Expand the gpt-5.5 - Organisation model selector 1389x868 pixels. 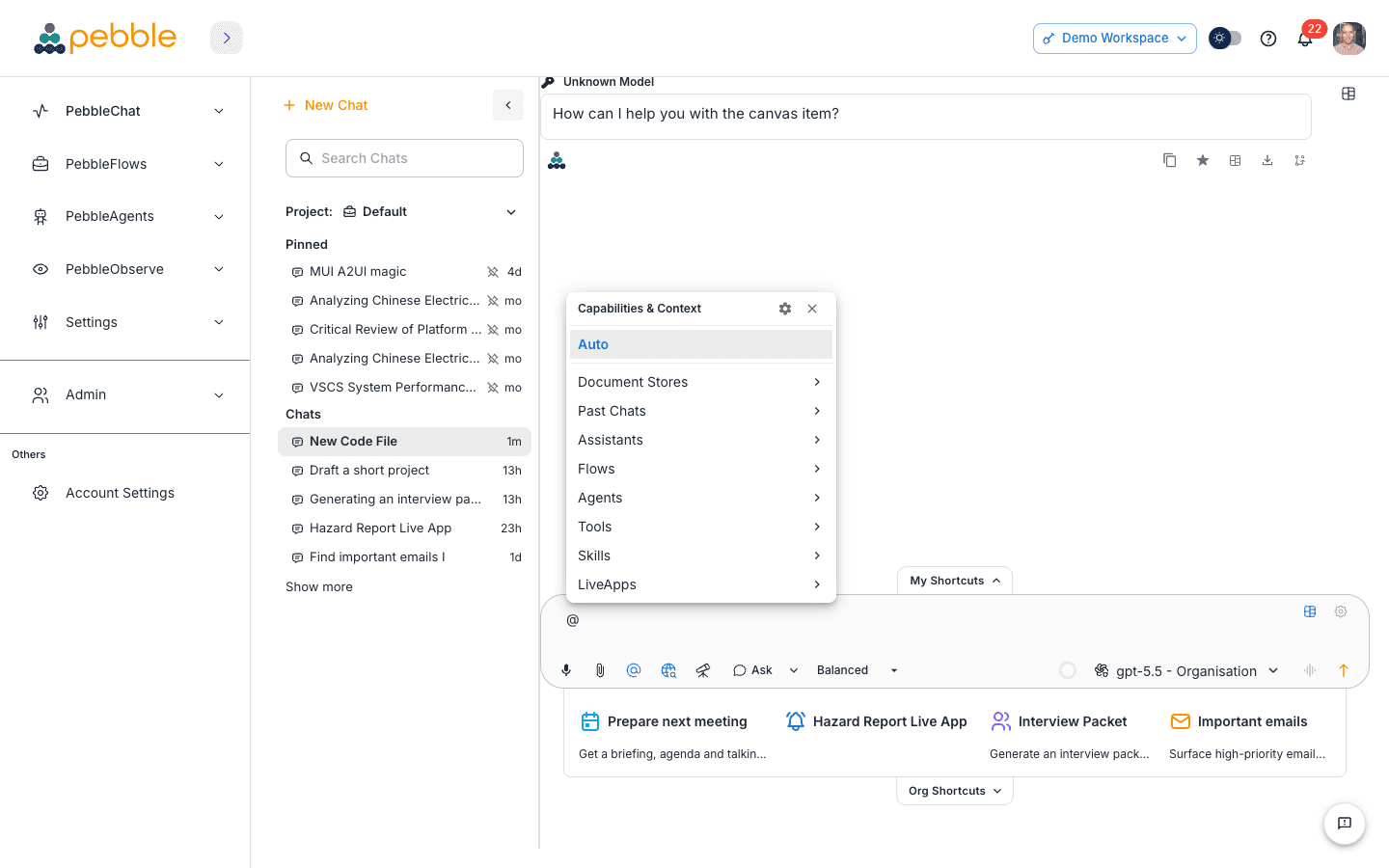click(1186, 671)
